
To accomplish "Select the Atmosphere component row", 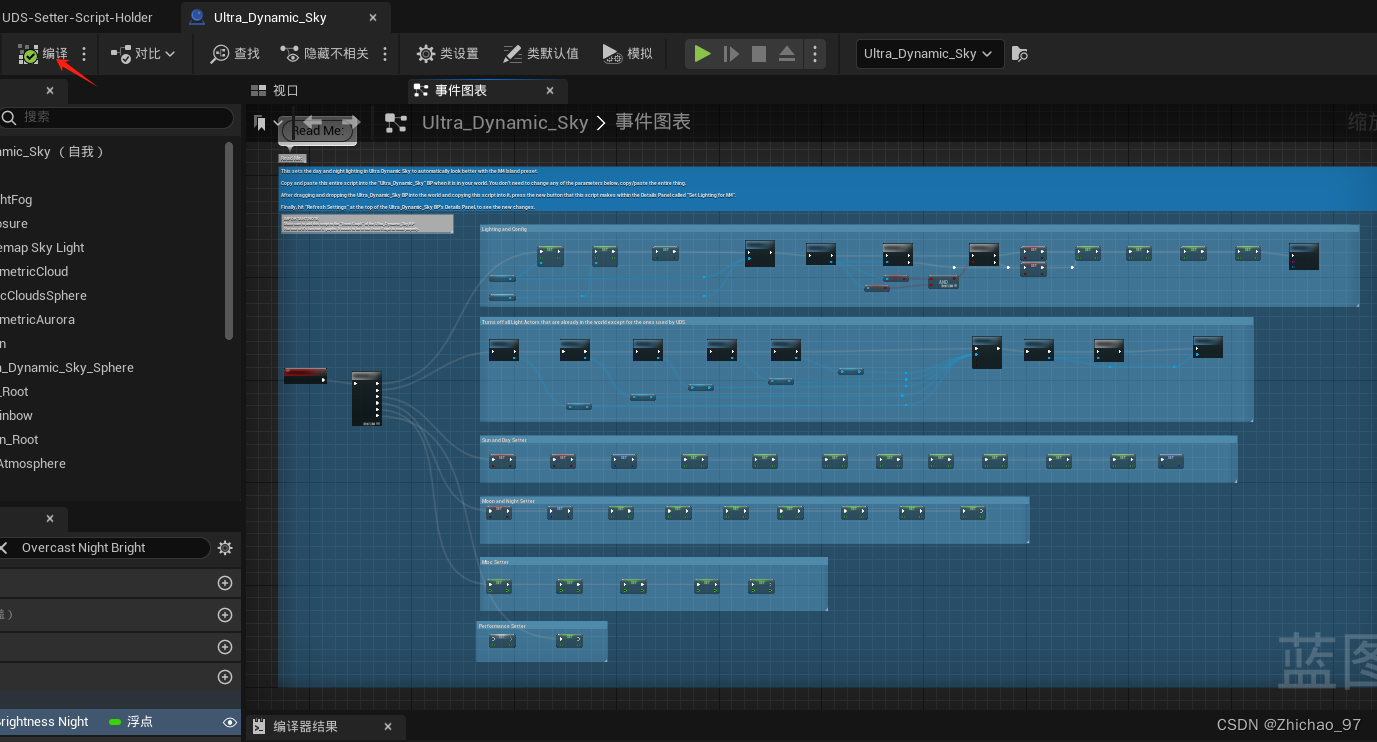I will click(x=112, y=464).
